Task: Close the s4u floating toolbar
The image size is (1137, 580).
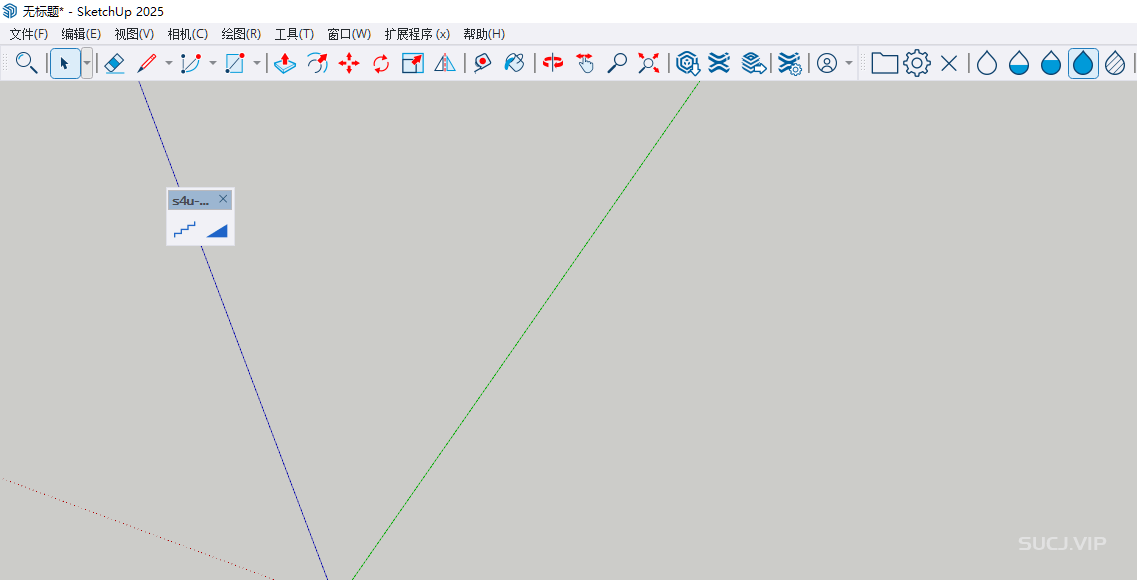Action: tap(223, 199)
